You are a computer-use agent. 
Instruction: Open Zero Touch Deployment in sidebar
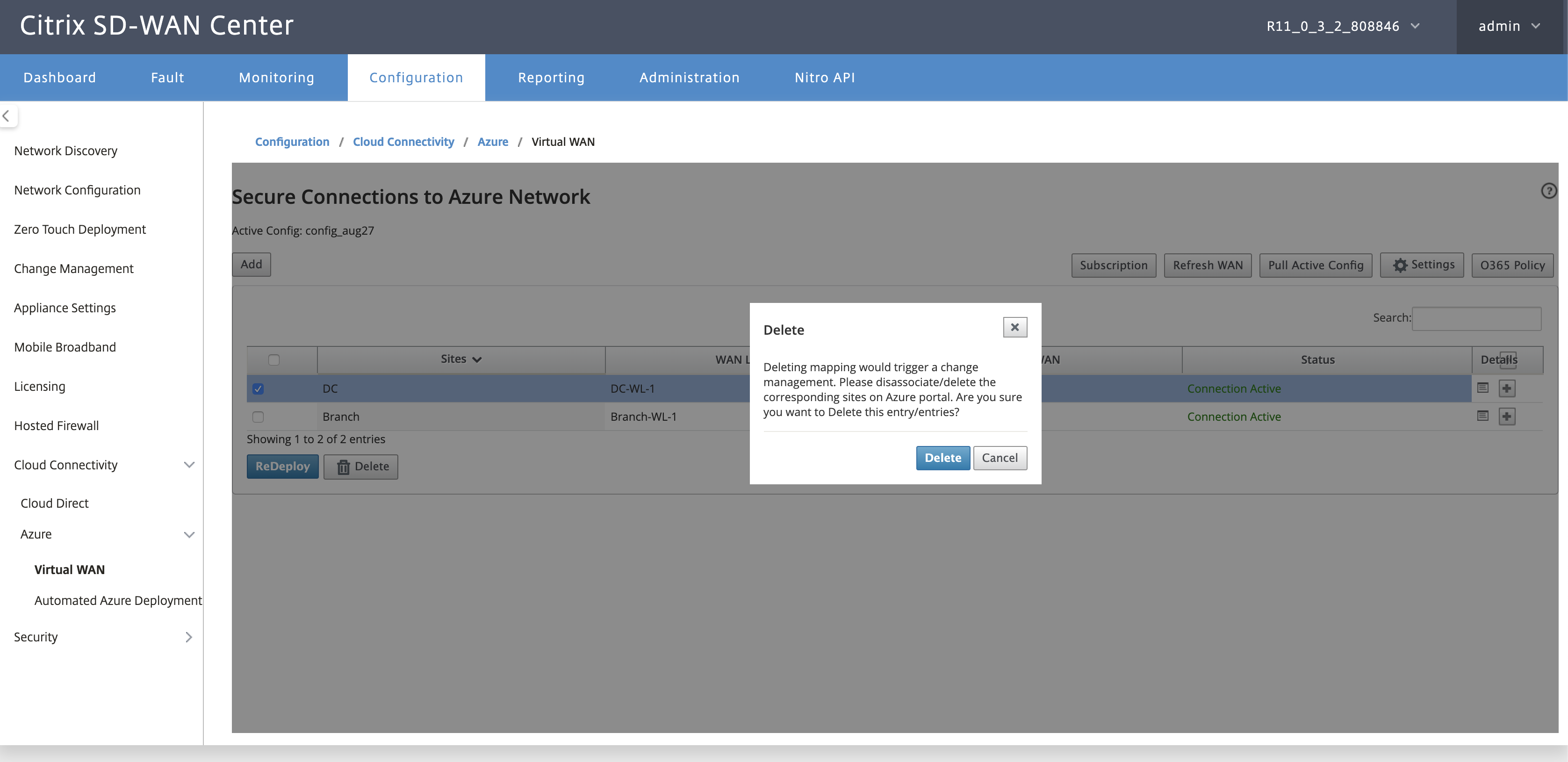point(80,230)
